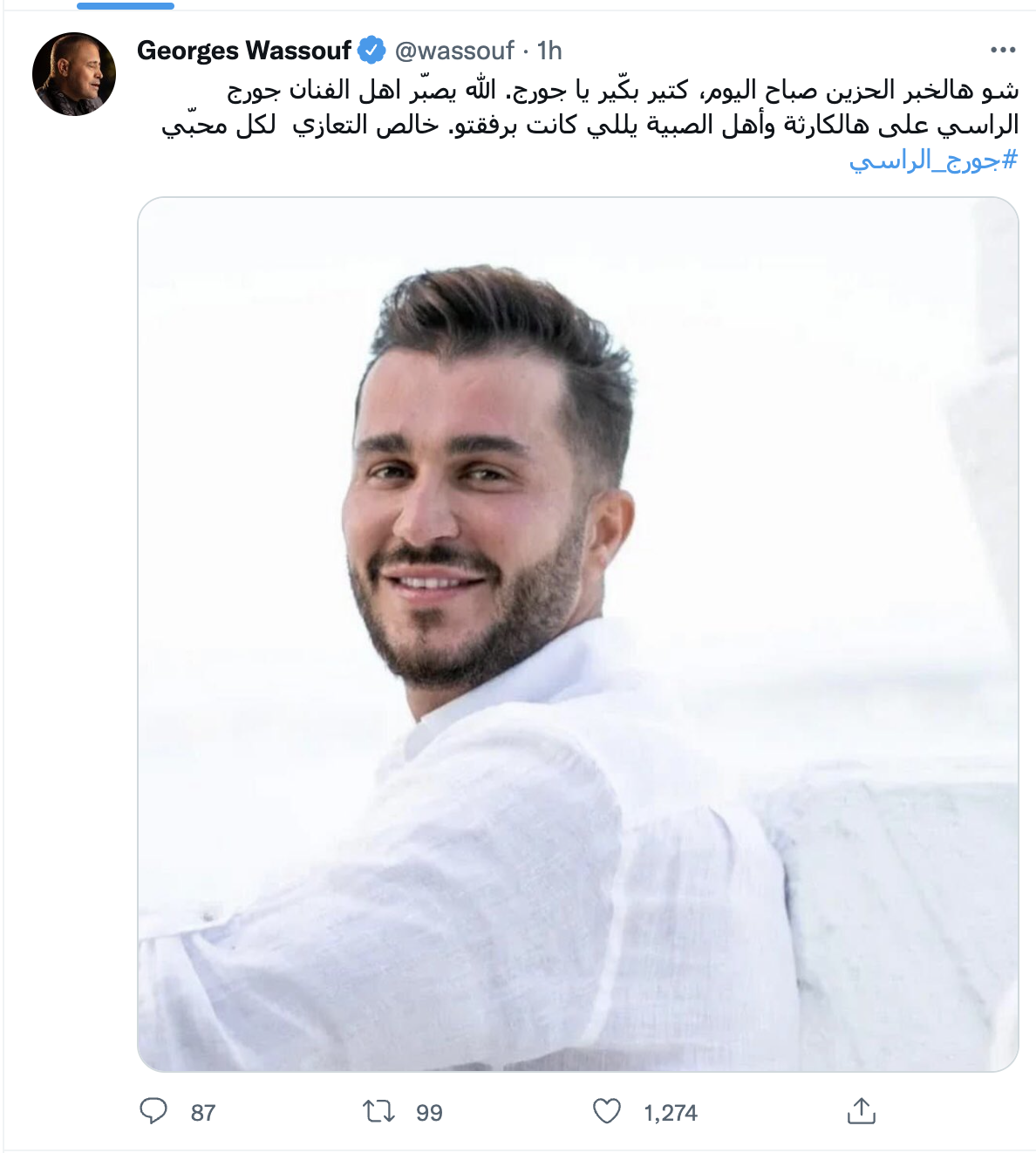This screenshot has width=1036, height=1153.
Task: Click the @wassouf handle
Action: (454, 51)
